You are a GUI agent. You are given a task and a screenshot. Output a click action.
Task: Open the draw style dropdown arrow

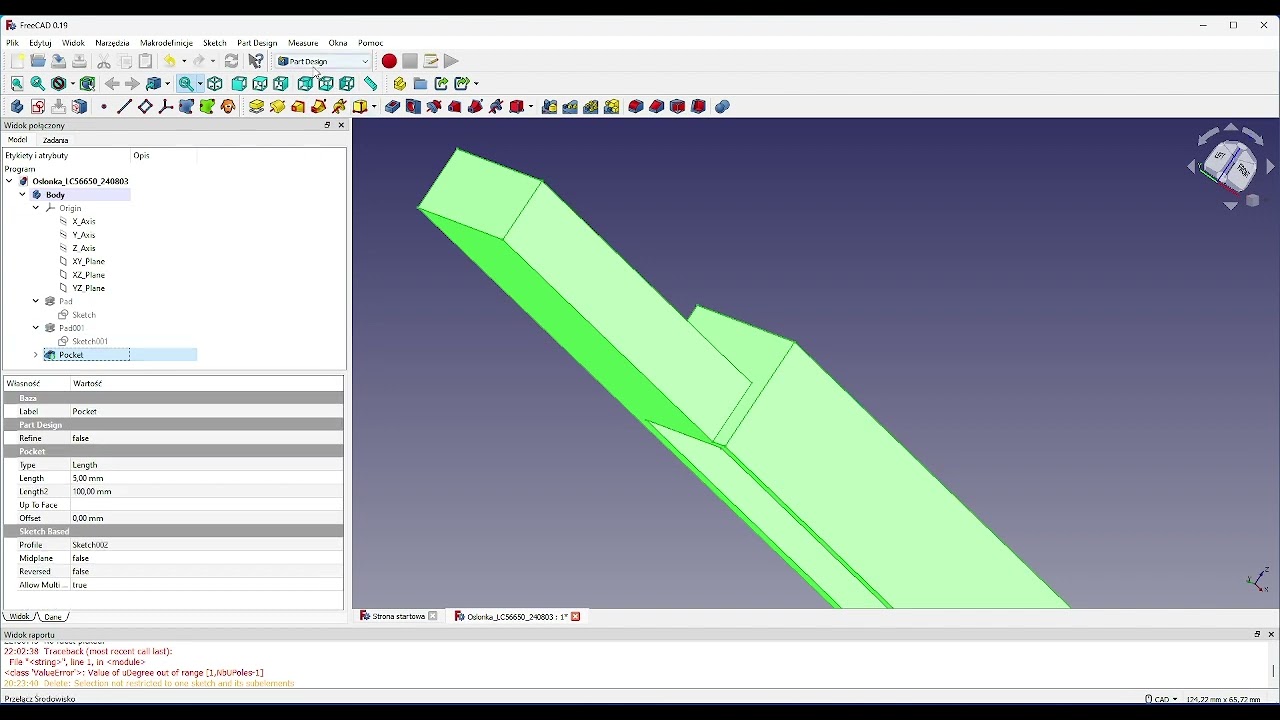(x=72, y=84)
